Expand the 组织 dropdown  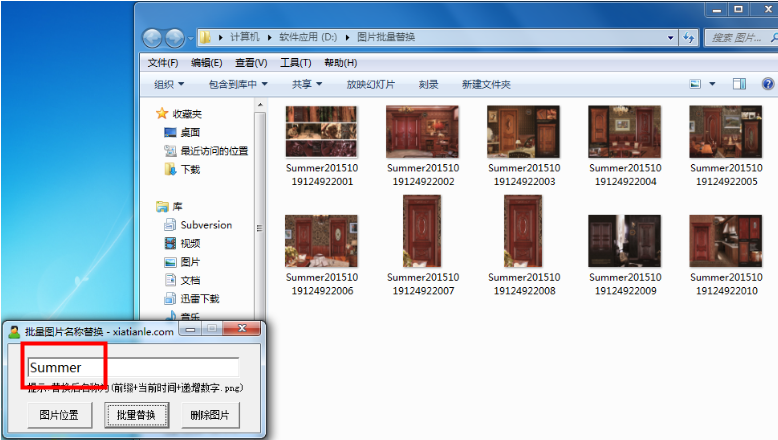(x=169, y=84)
